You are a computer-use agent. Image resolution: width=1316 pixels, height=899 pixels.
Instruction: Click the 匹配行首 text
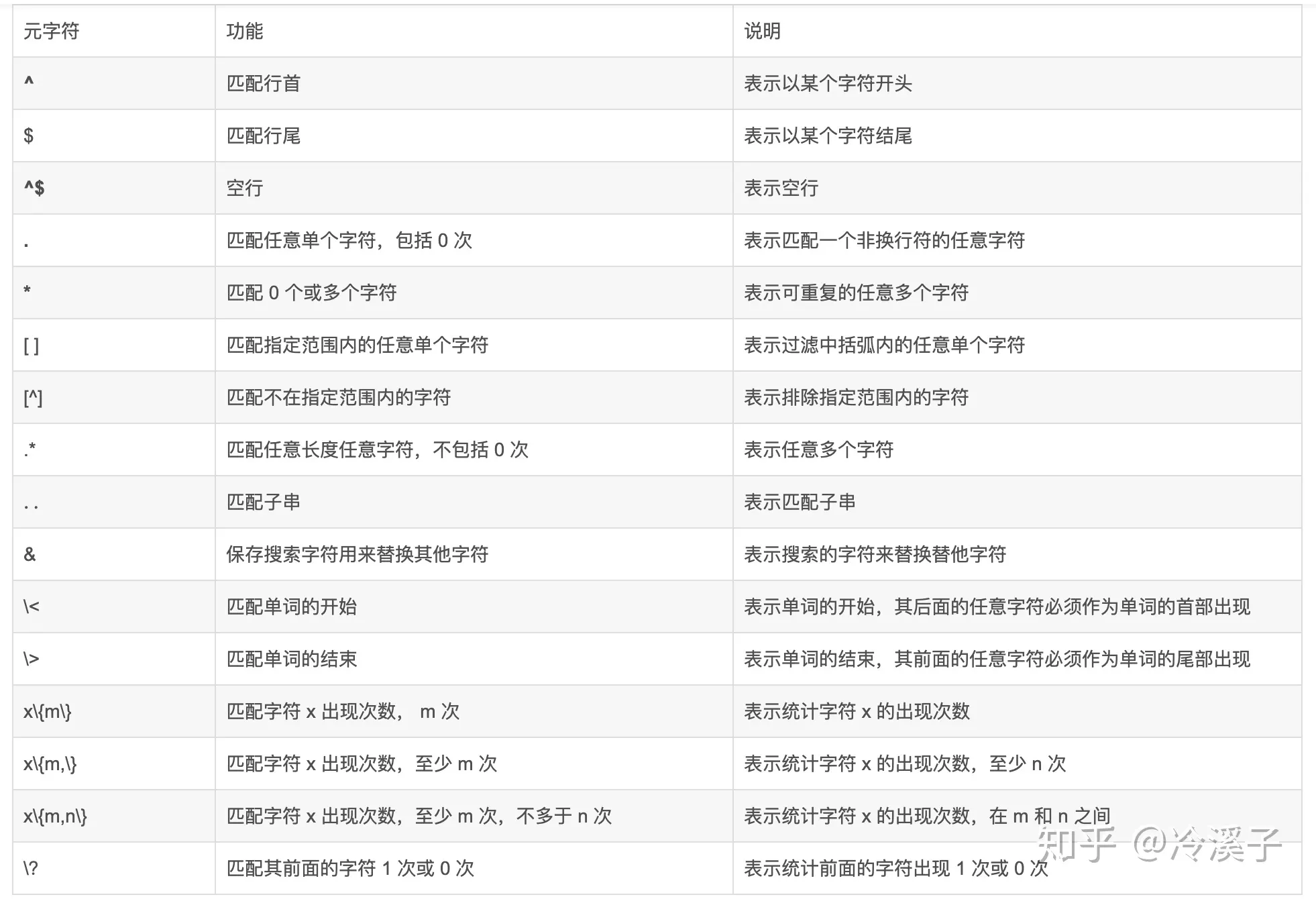pos(263,83)
